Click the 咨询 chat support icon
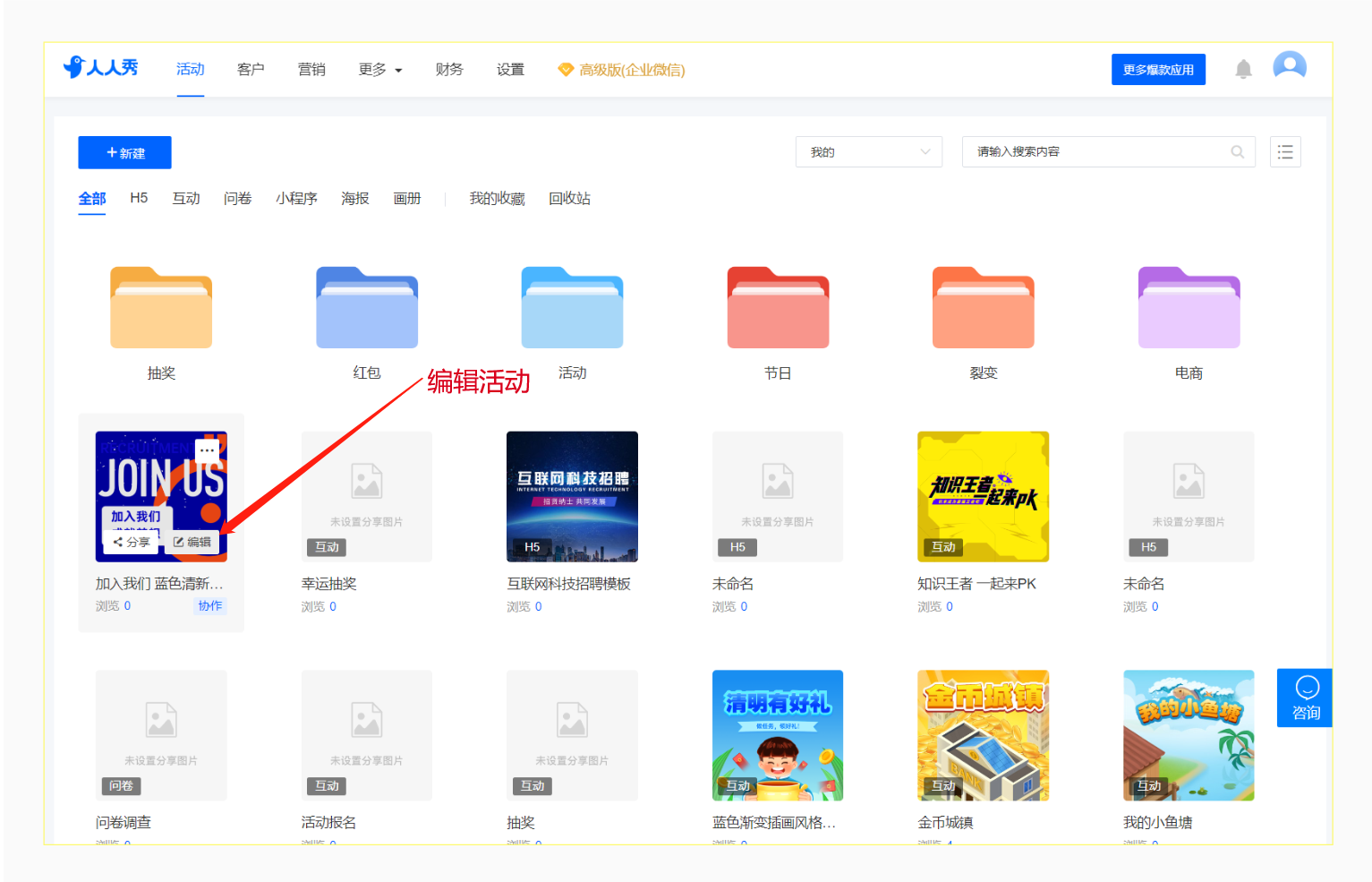 1306,698
